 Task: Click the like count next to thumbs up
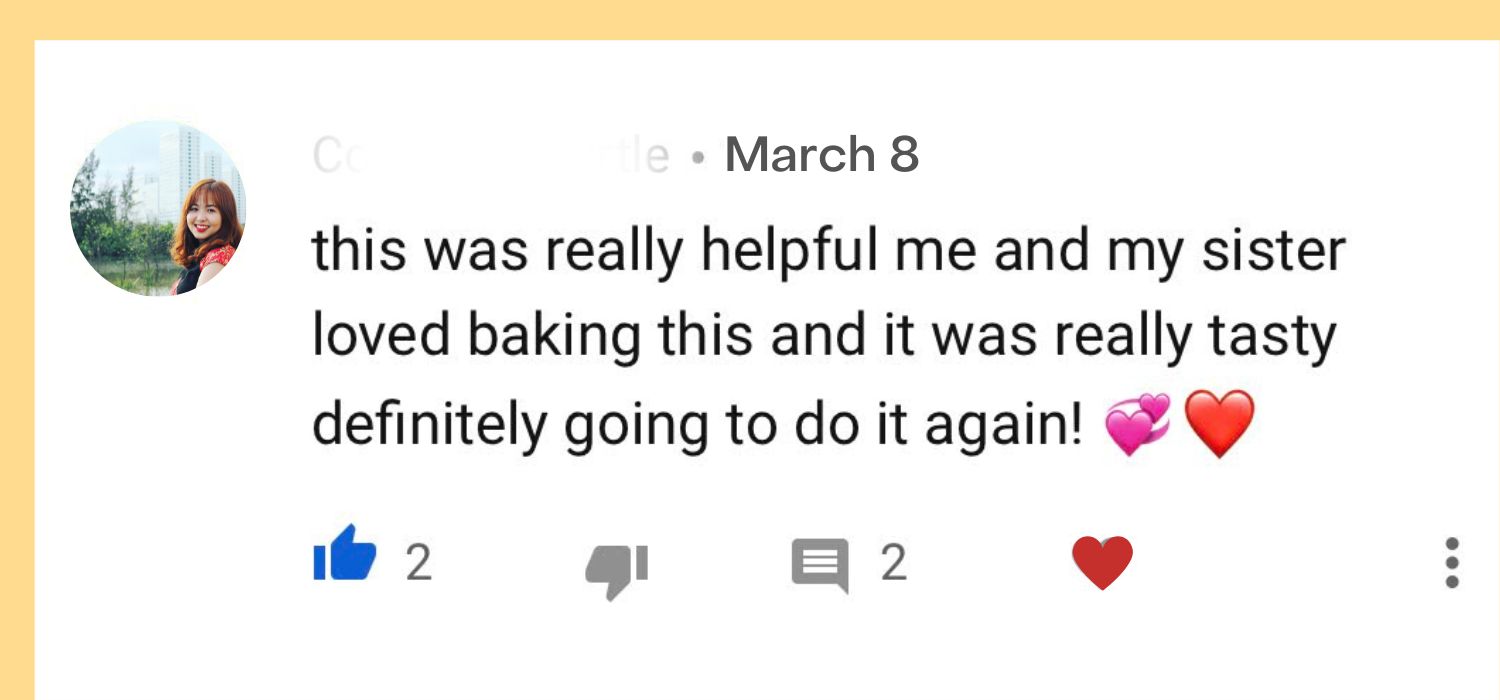(419, 564)
